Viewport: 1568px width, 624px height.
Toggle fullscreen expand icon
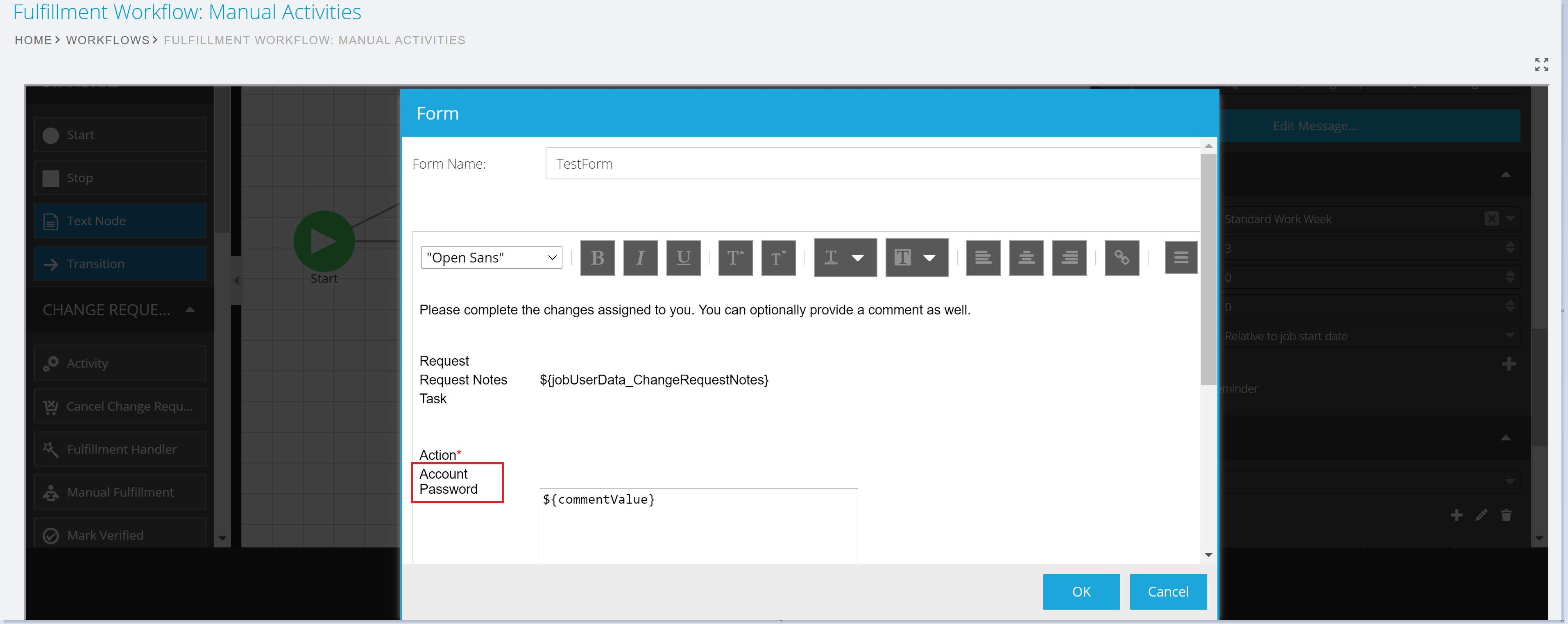click(1541, 64)
